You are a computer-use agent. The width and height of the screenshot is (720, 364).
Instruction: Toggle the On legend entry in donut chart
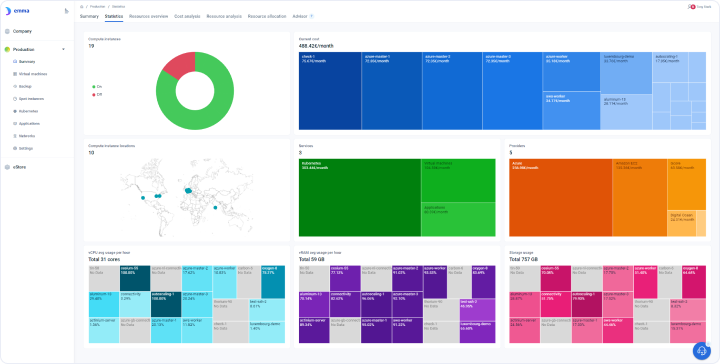click(x=97, y=86)
